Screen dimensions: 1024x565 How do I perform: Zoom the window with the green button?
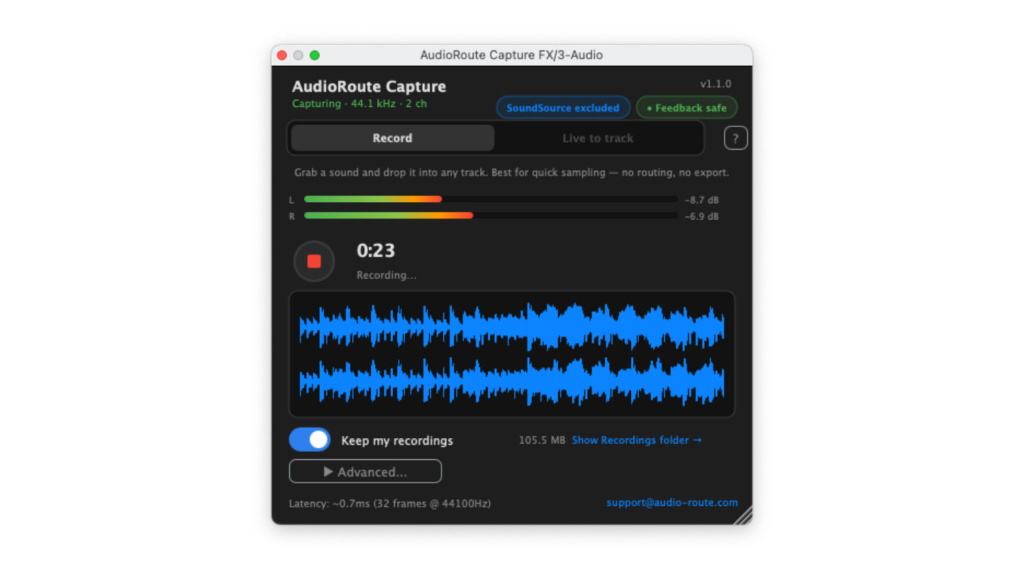coord(315,56)
